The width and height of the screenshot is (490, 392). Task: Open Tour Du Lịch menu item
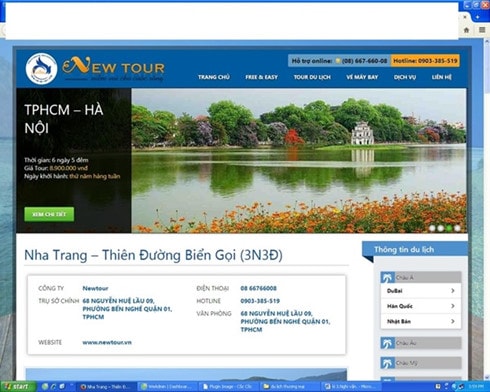coord(312,77)
